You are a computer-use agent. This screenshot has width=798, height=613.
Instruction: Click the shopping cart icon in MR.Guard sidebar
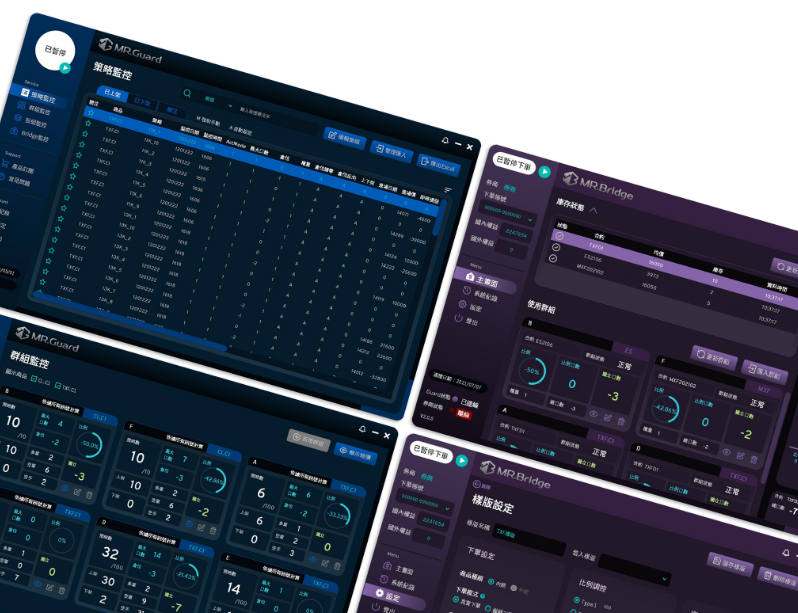point(5,163)
